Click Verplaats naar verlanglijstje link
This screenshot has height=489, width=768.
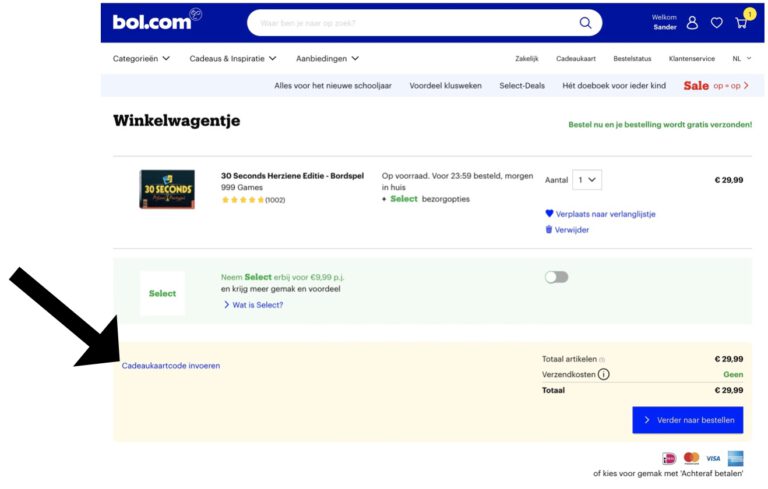605,214
